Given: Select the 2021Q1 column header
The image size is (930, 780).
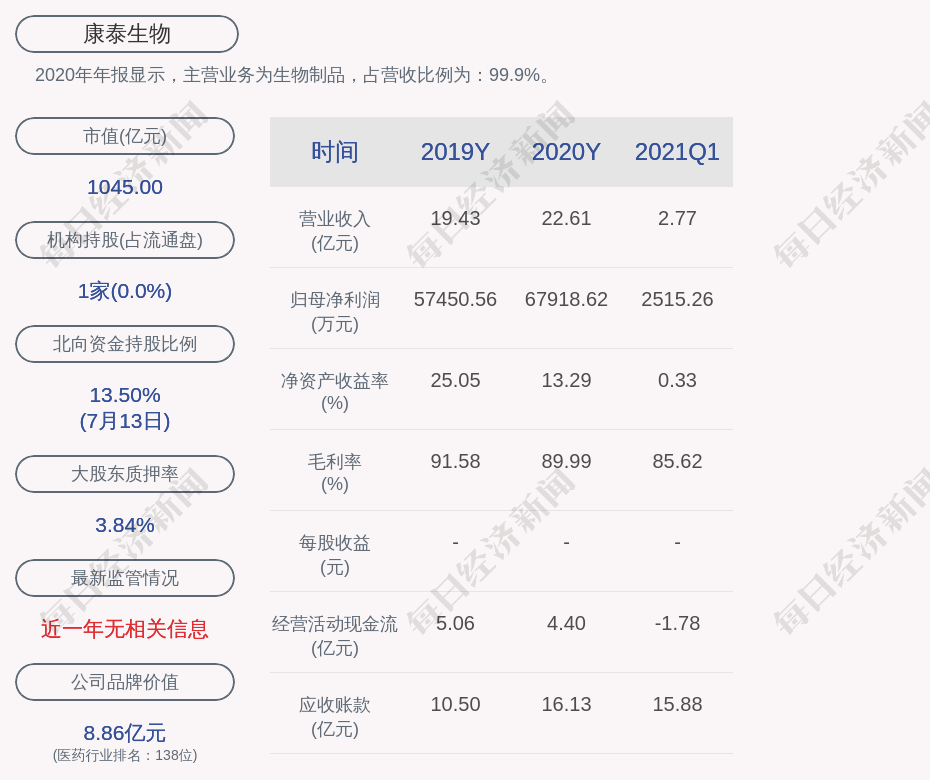Looking at the screenshot, I should (x=677, y=152).
